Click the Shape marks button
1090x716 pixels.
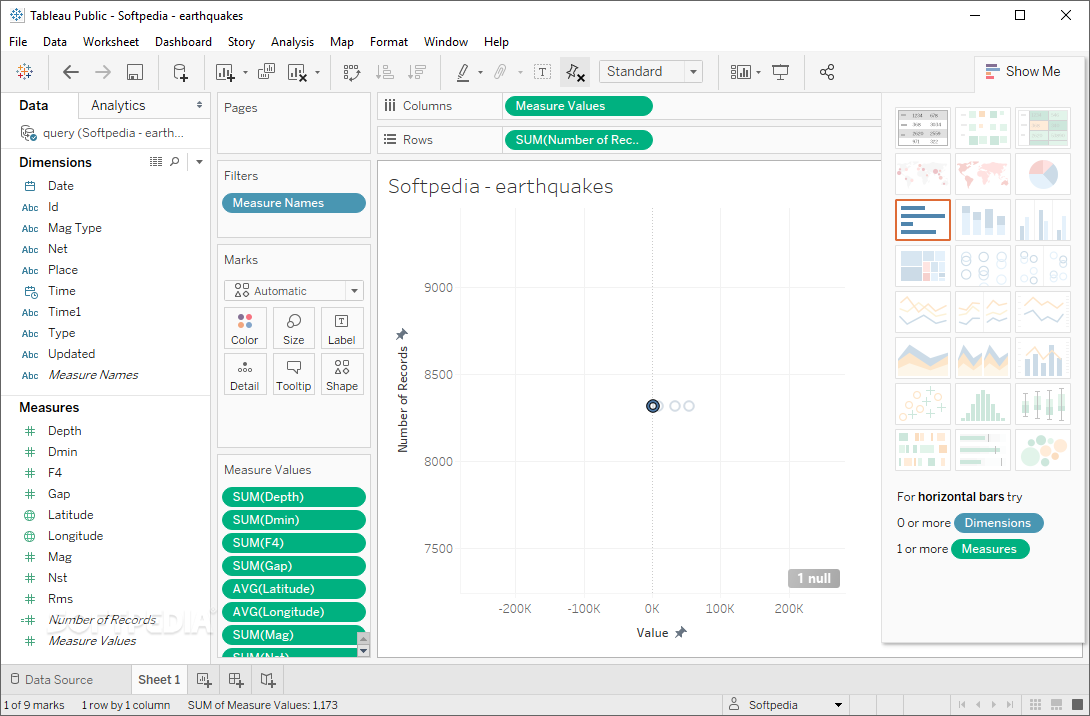[341, 374]
